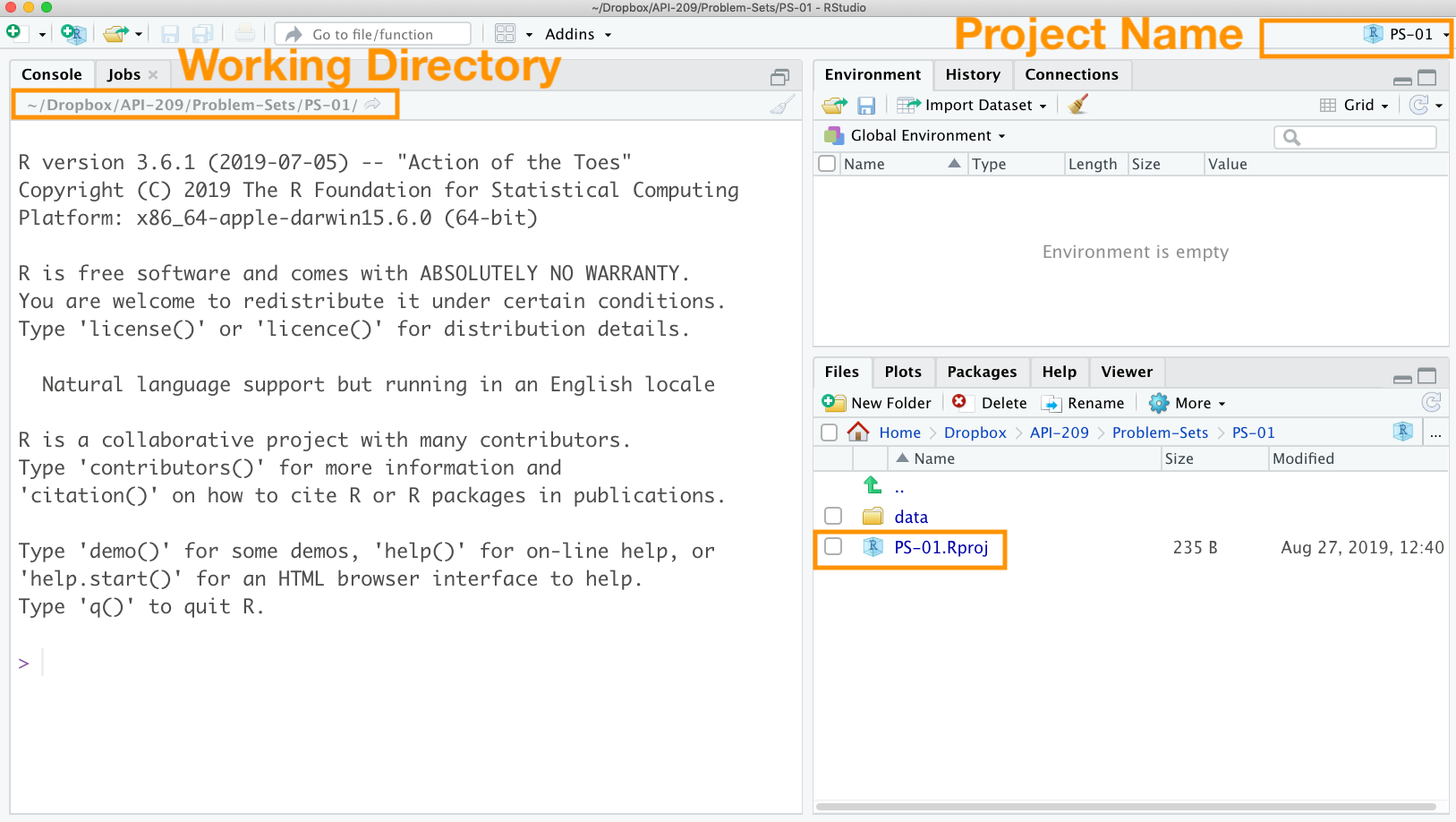Click the Create a Project icon
The image size is (1456, 822).
click(x=72, y=34)
